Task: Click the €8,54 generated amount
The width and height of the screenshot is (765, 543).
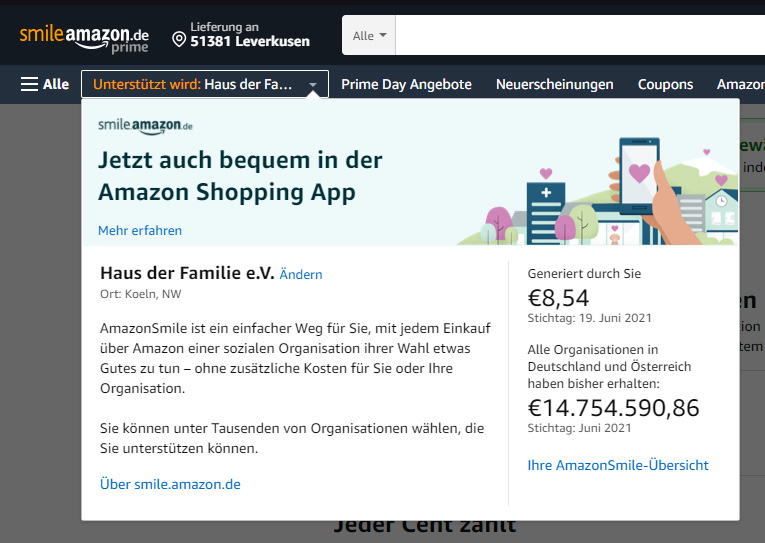Action: click(x=558, y=297)
